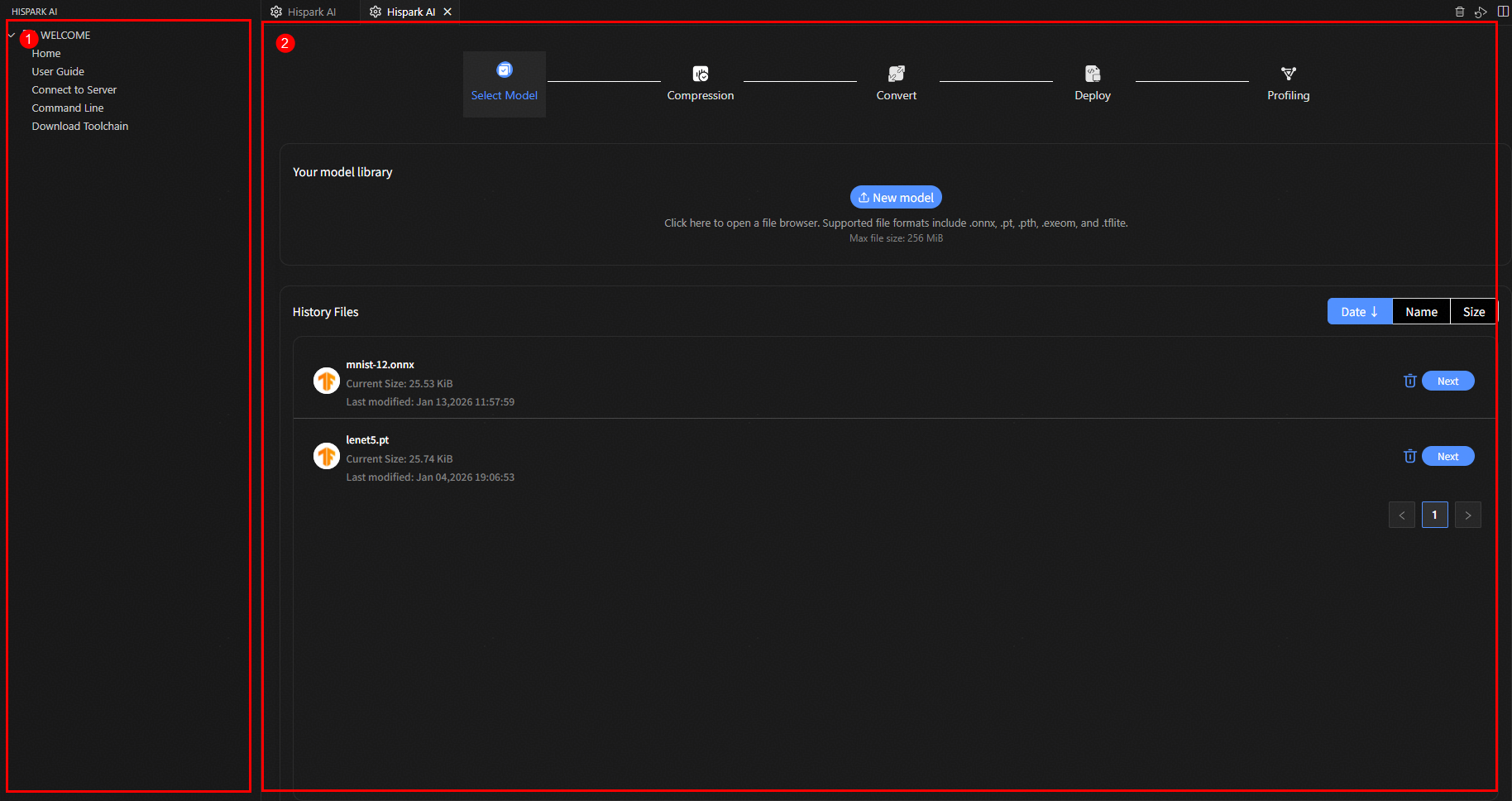
Task: Open Connect to Server in sidebar
Action: tap(74, 89)
